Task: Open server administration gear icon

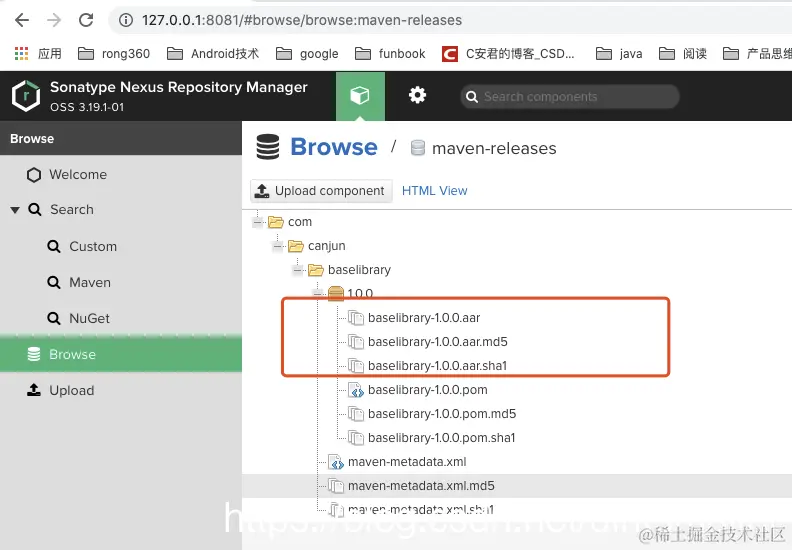Action: pyautogui.click(x=417, y=95)
